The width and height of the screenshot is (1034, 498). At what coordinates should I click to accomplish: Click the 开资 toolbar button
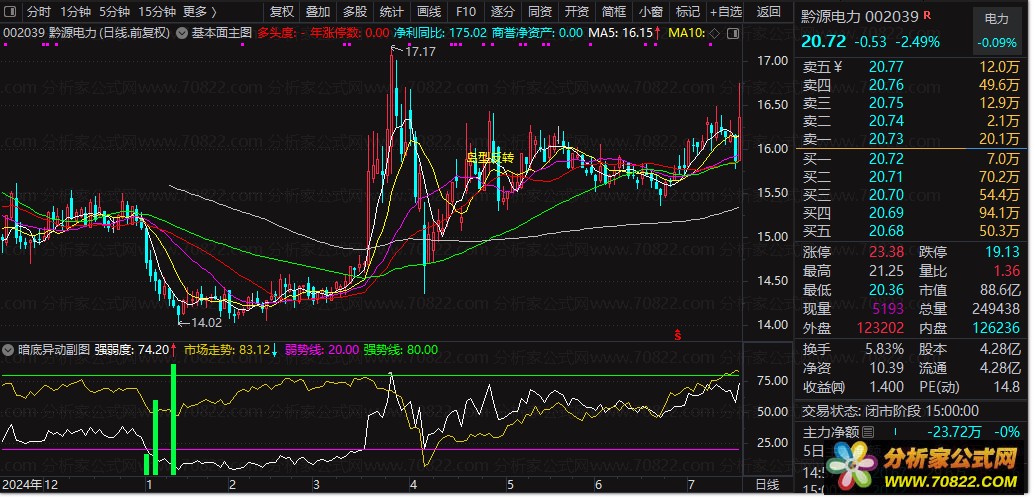[577, 12]
